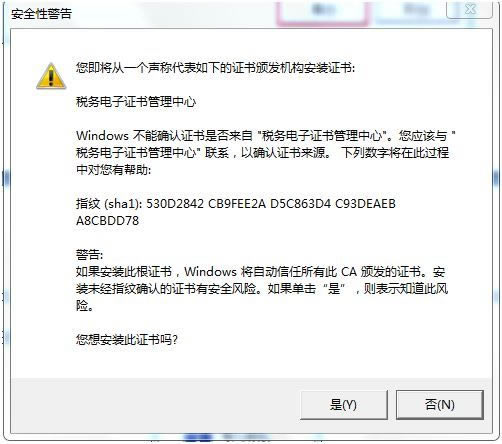Decline installation with the 否(N) button

point(440,405)
